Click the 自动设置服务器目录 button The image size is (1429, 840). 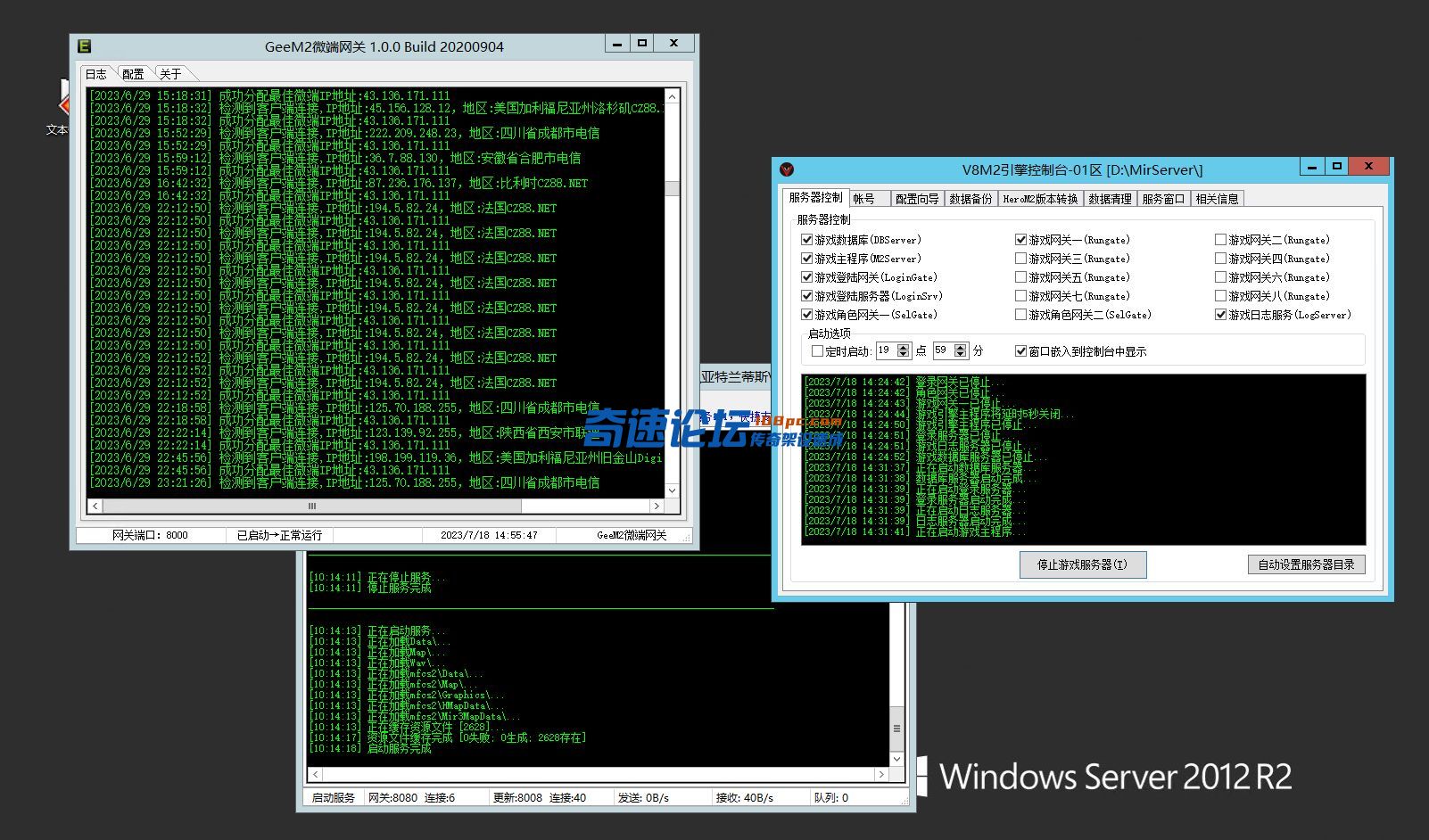coord(1306,564)
